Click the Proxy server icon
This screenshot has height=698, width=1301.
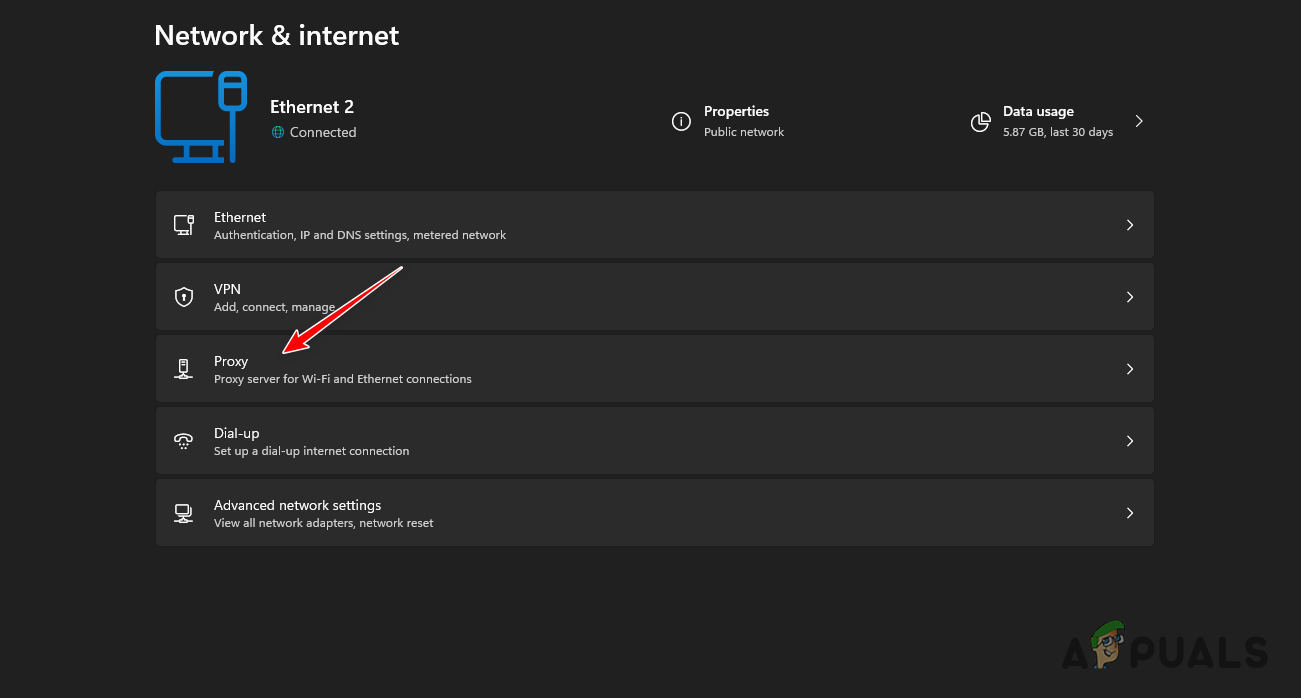tap(184, 368)
